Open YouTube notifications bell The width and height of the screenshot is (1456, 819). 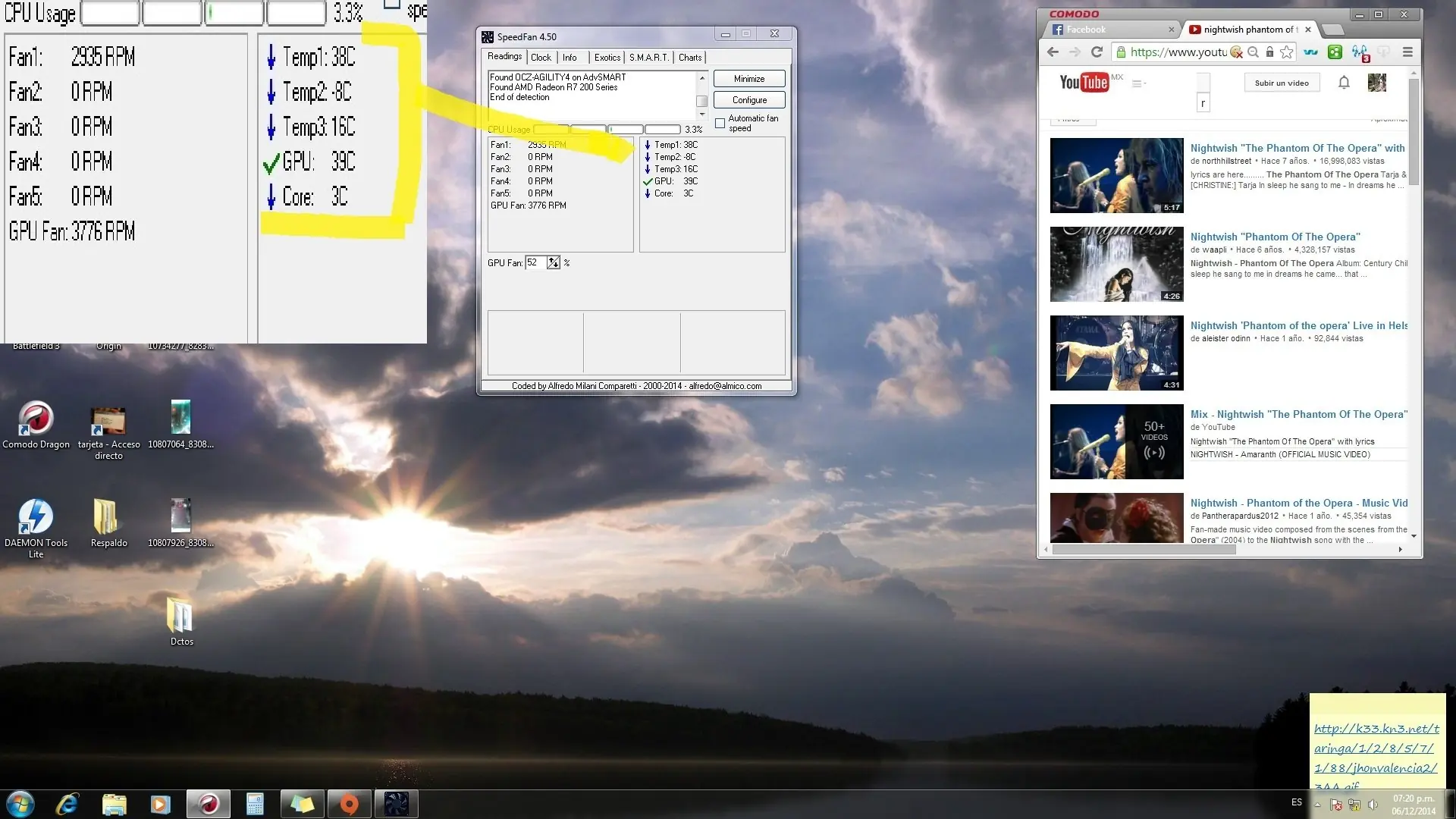pyautogui.click(x=1344, y=83)
